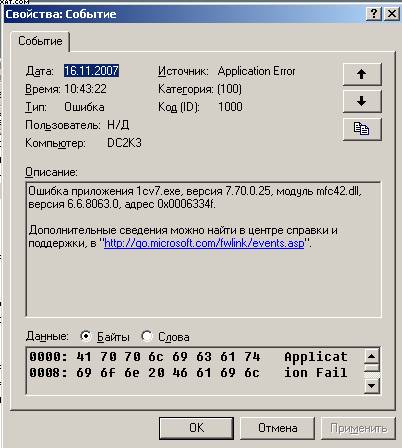Click the dialog title bar
This screenshot has height=448, width=402.
coord(183,14)
